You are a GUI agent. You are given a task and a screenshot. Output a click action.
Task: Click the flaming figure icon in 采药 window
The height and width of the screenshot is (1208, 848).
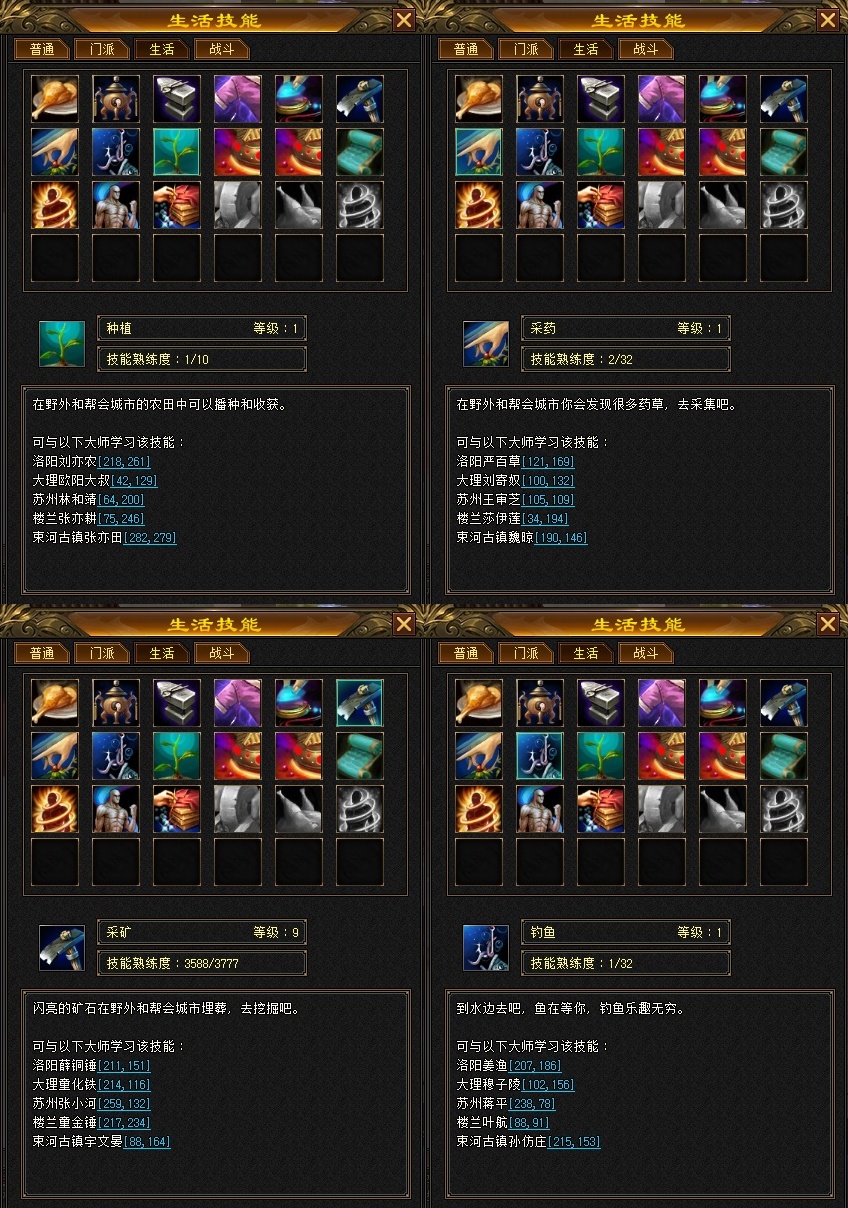click(x=479, y=205)
